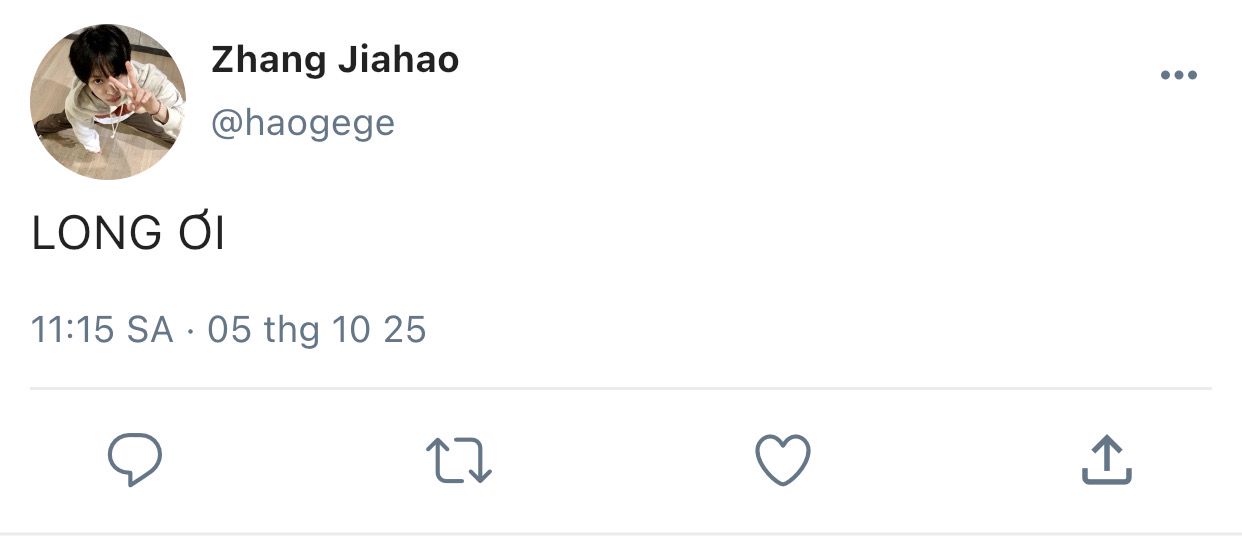Image resolution: width=1242 pixels, height=552 pixels.
Task: Open Zhang Jiahao's profile picture
Action: pyautogui.click(x=108, y=102)
